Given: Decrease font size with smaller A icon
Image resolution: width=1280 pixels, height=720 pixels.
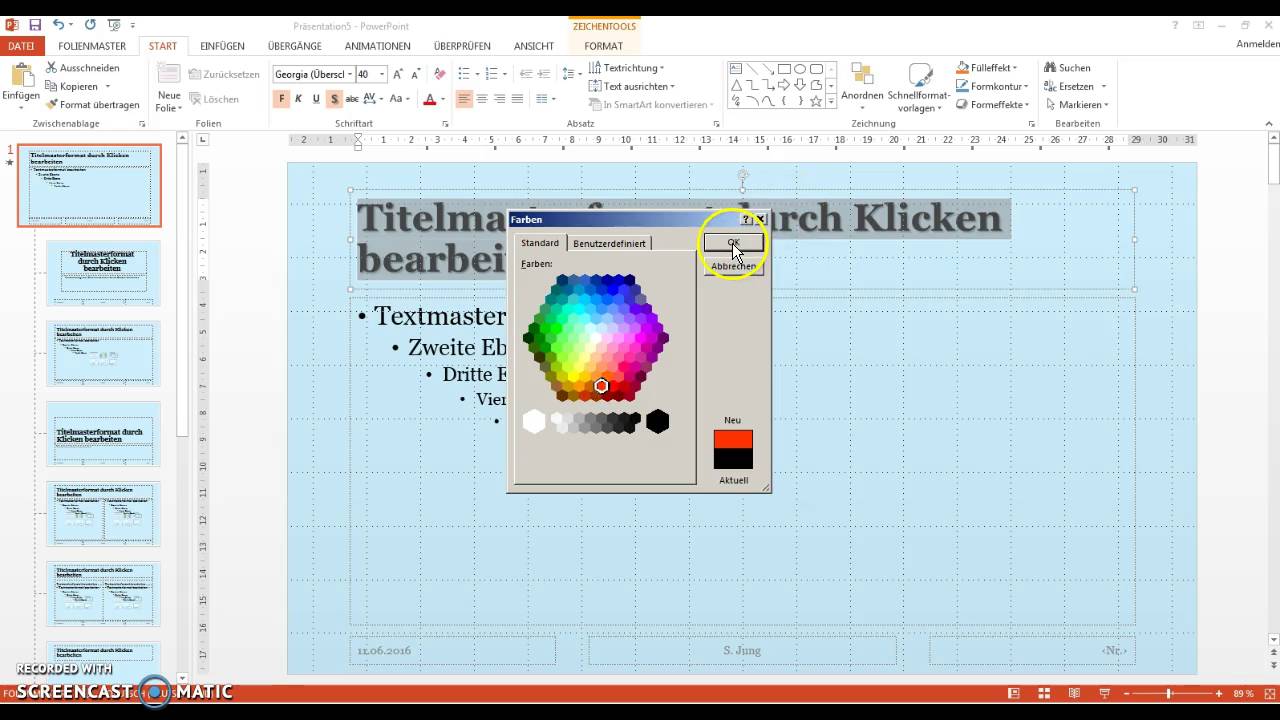Looking at the screenshot, I should 416,74.
